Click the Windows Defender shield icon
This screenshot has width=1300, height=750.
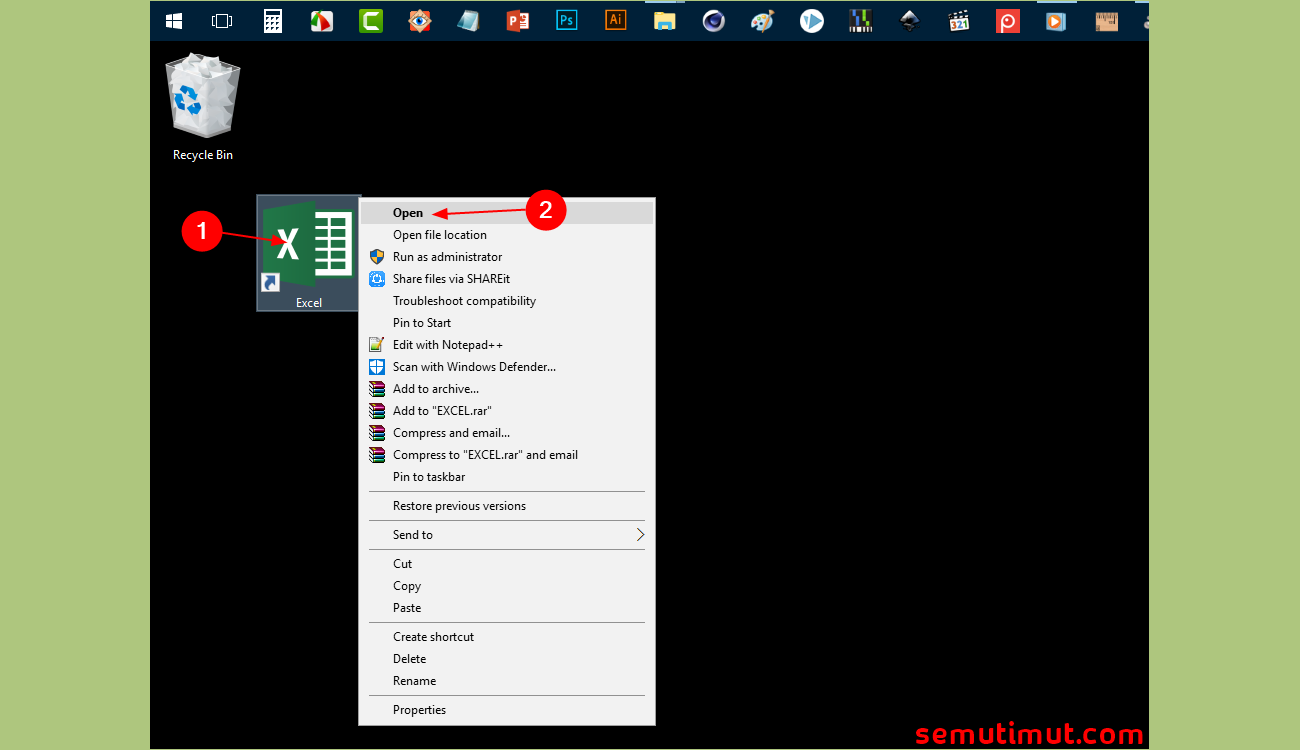pyautogui.click(x=377, y=367)
